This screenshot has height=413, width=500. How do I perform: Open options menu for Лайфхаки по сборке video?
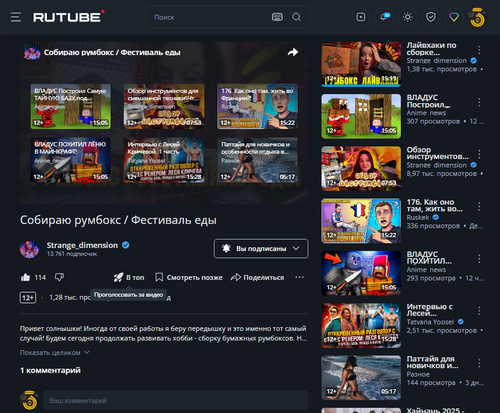pyautogui.click(x=479, y=50)
